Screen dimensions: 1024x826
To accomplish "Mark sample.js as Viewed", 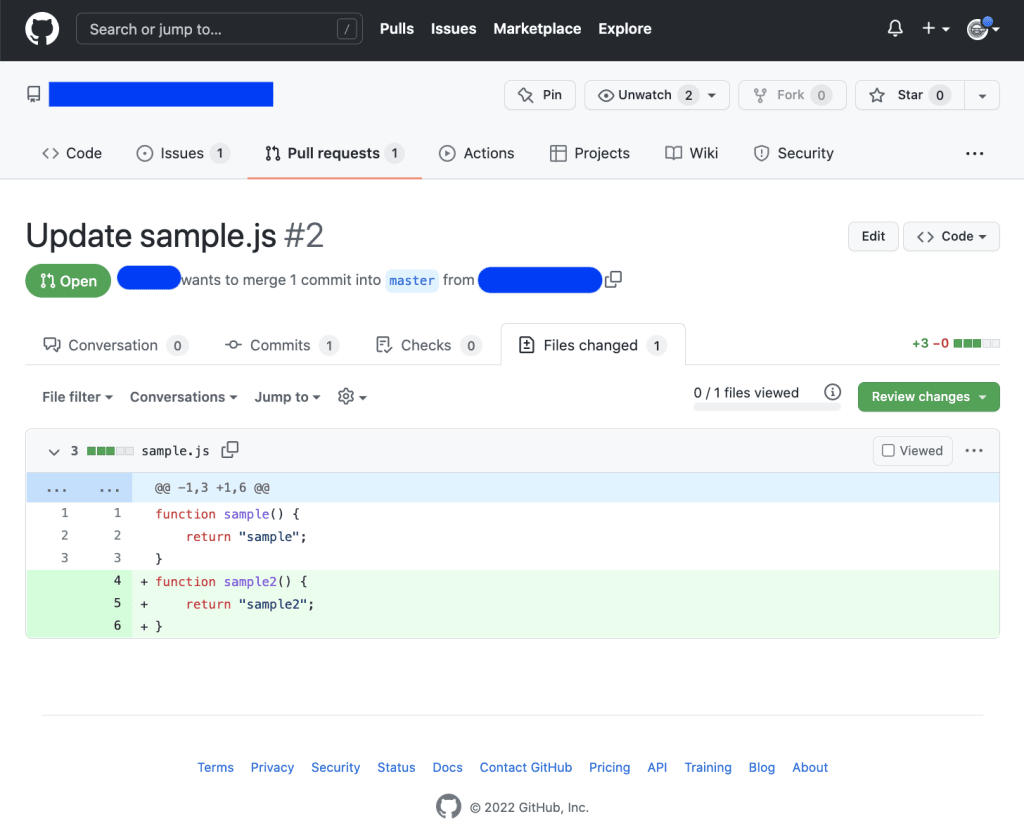I will click(912, 451).
